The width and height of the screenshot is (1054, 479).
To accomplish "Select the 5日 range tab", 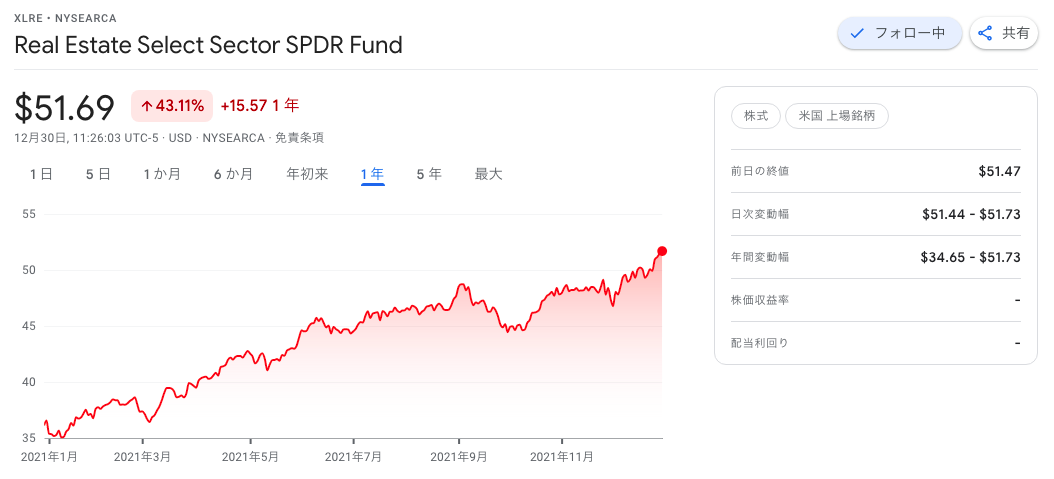I will coord(98,175).
